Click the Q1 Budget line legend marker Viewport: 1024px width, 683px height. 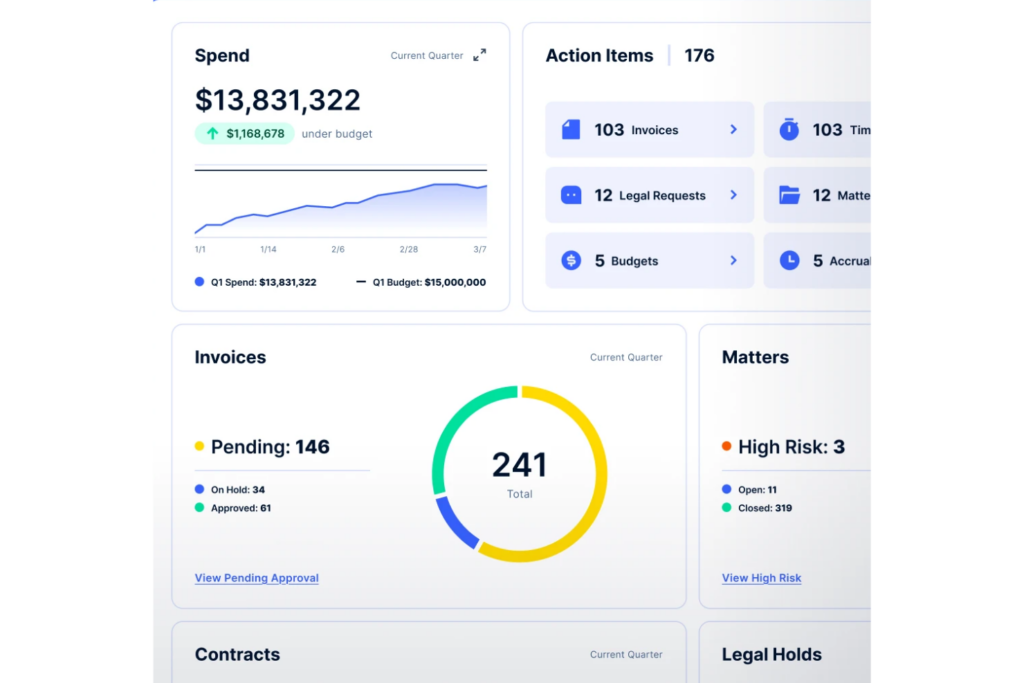pyautogui.click(x=360, y=282)
